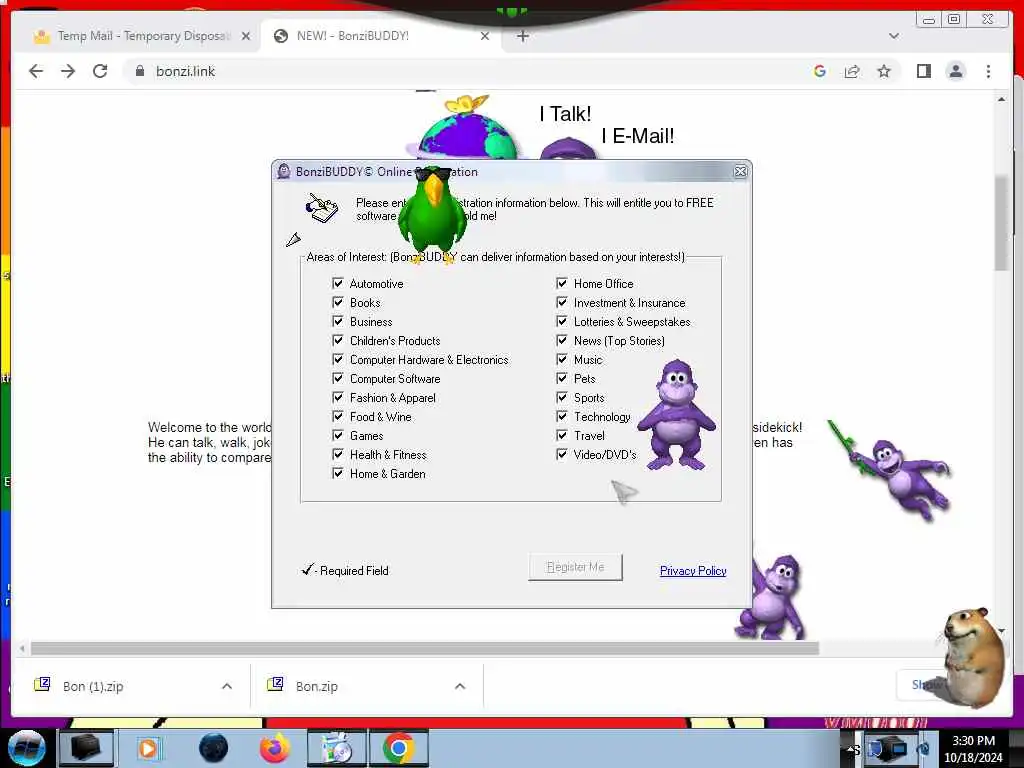Switch to the Temp Mail tab
Image resolution: width=1024 pixels, height=768 pixels.
pos(140,36)
